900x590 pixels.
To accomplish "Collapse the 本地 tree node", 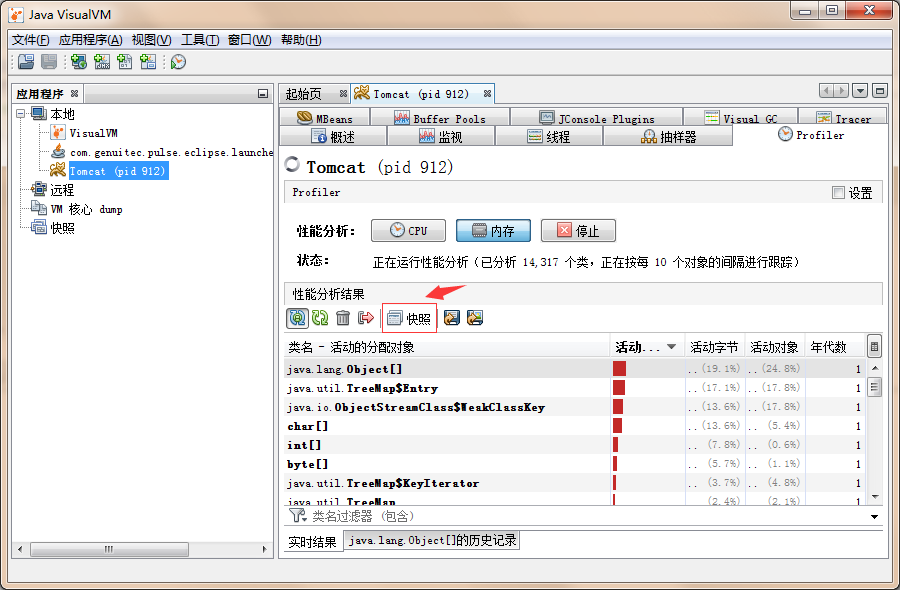I will [x=21, y=114].
